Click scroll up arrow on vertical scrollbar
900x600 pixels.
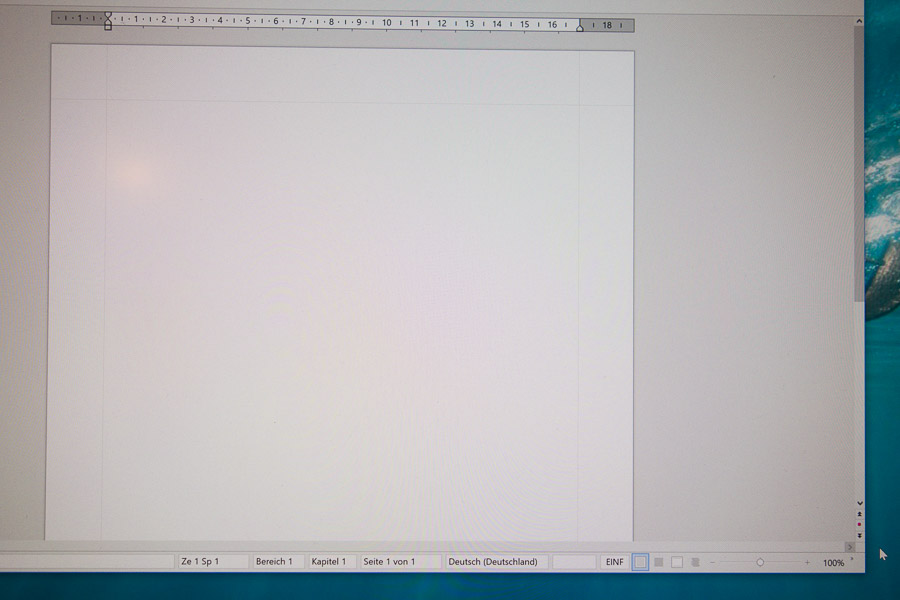pos(859,21)
